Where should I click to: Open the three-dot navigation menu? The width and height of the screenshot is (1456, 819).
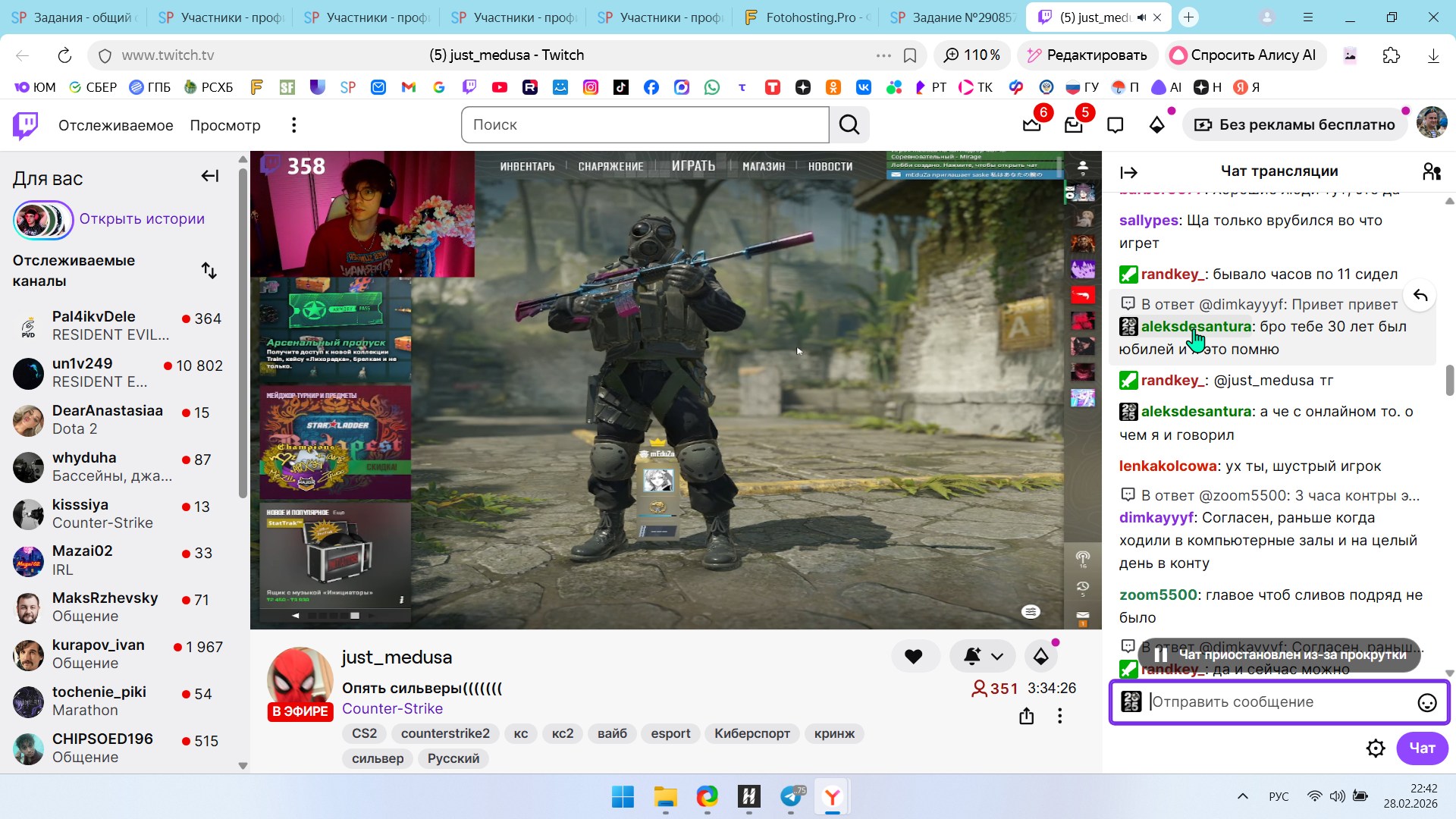293,125
